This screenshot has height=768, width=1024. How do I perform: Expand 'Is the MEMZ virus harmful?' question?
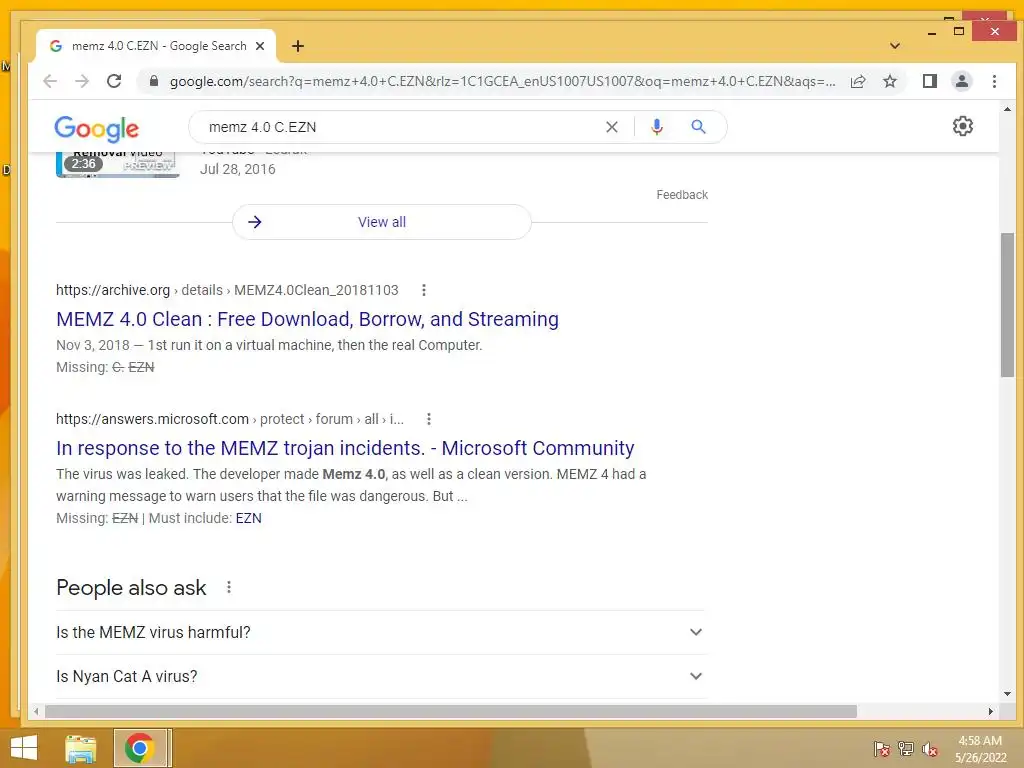381,632
